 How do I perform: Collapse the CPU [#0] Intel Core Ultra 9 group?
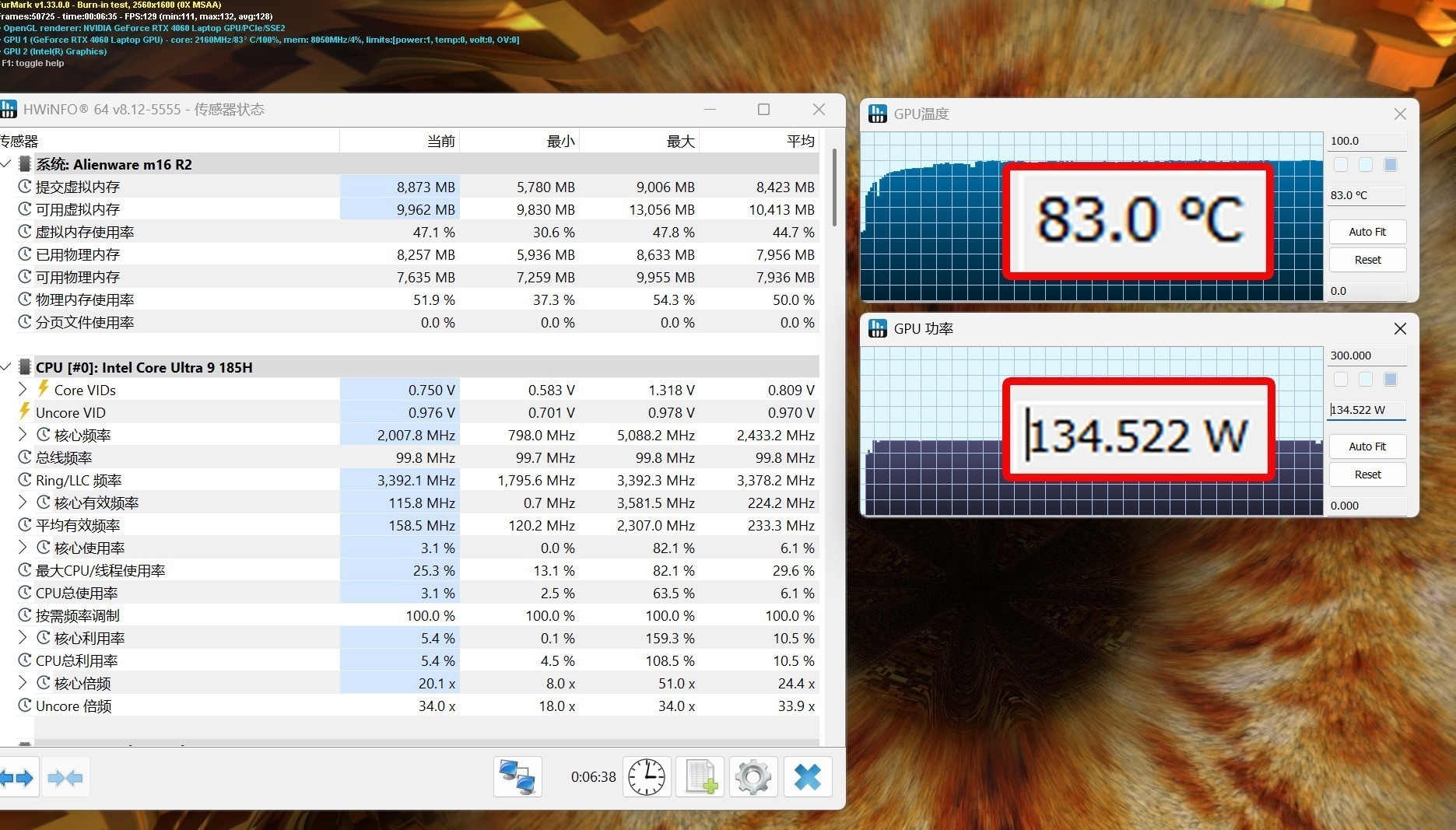pyautogui.click(x=6, y=367)
